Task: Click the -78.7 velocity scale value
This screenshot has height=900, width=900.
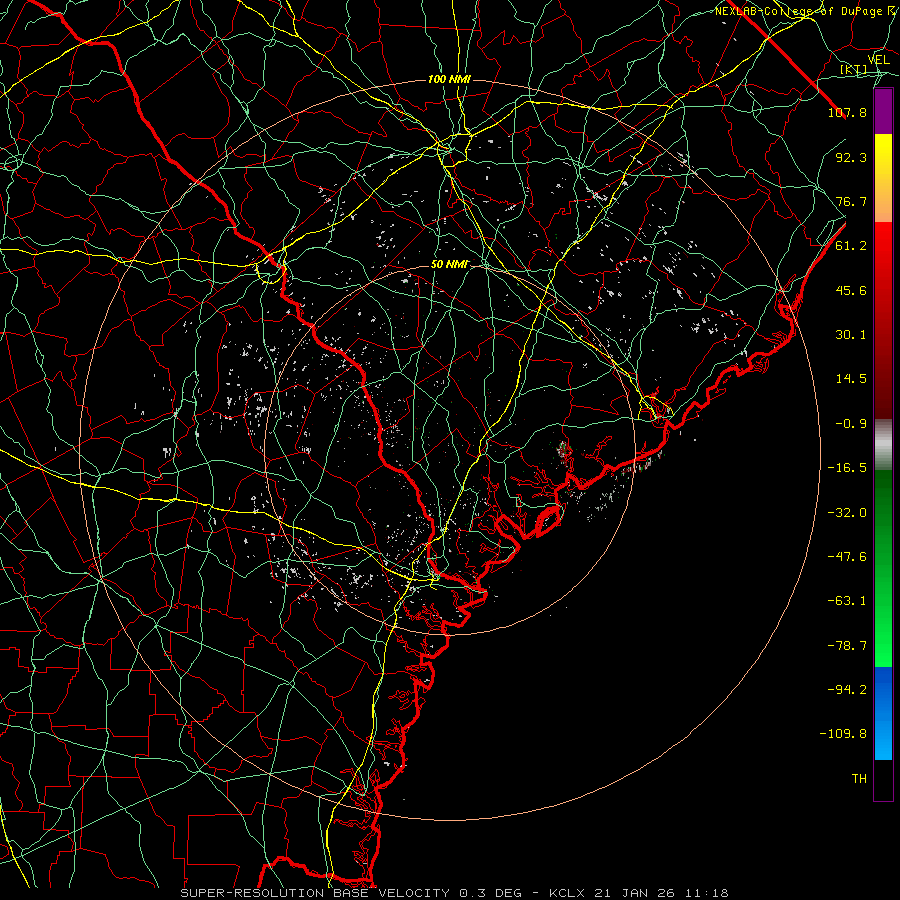Action: coord(847,646)
